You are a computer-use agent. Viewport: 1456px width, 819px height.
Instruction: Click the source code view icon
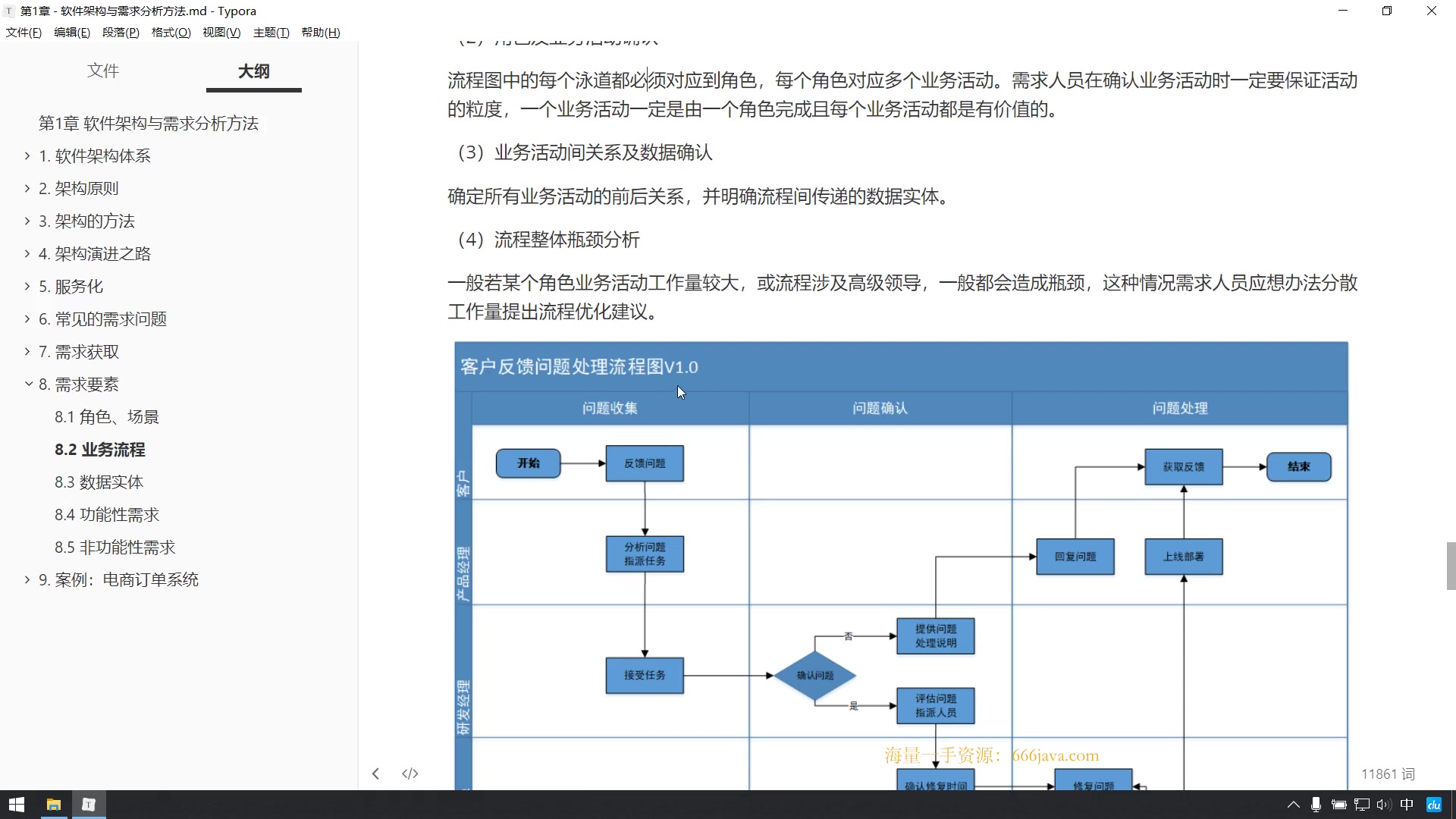click(x=409, y=773)
